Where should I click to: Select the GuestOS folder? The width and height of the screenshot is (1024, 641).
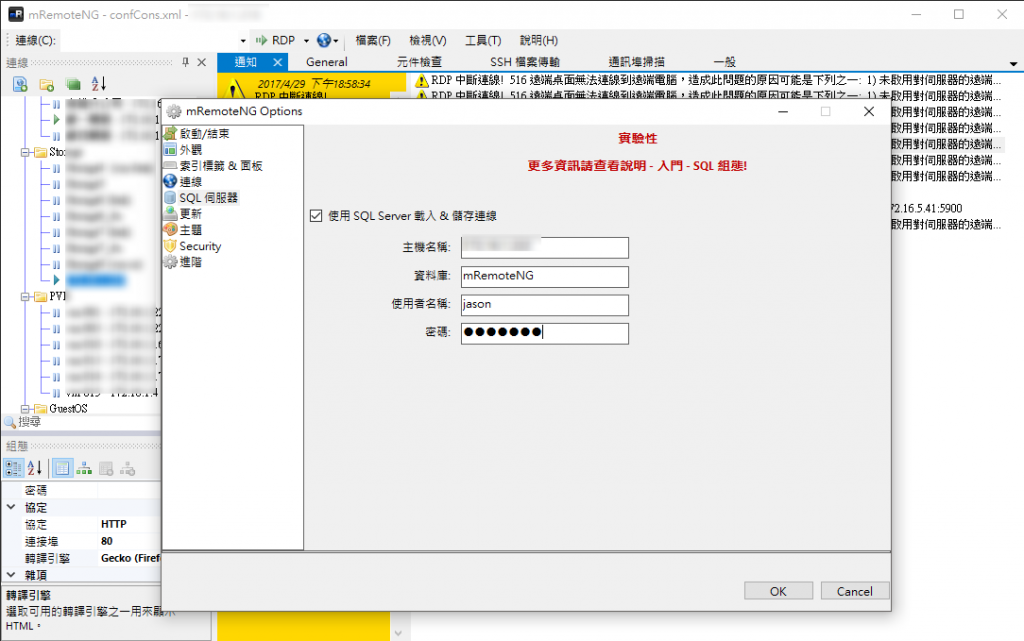click(68, 409)
